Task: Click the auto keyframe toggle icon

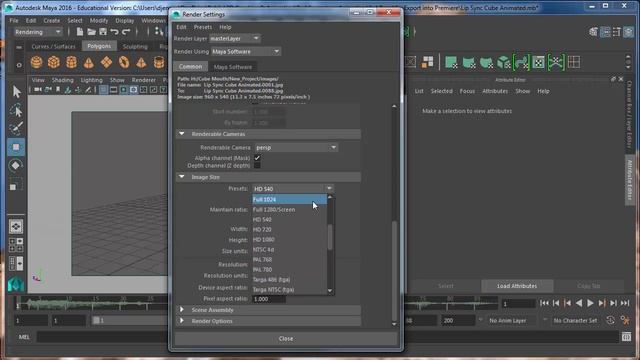Action: pyautogui.click(x=610, y=320)
